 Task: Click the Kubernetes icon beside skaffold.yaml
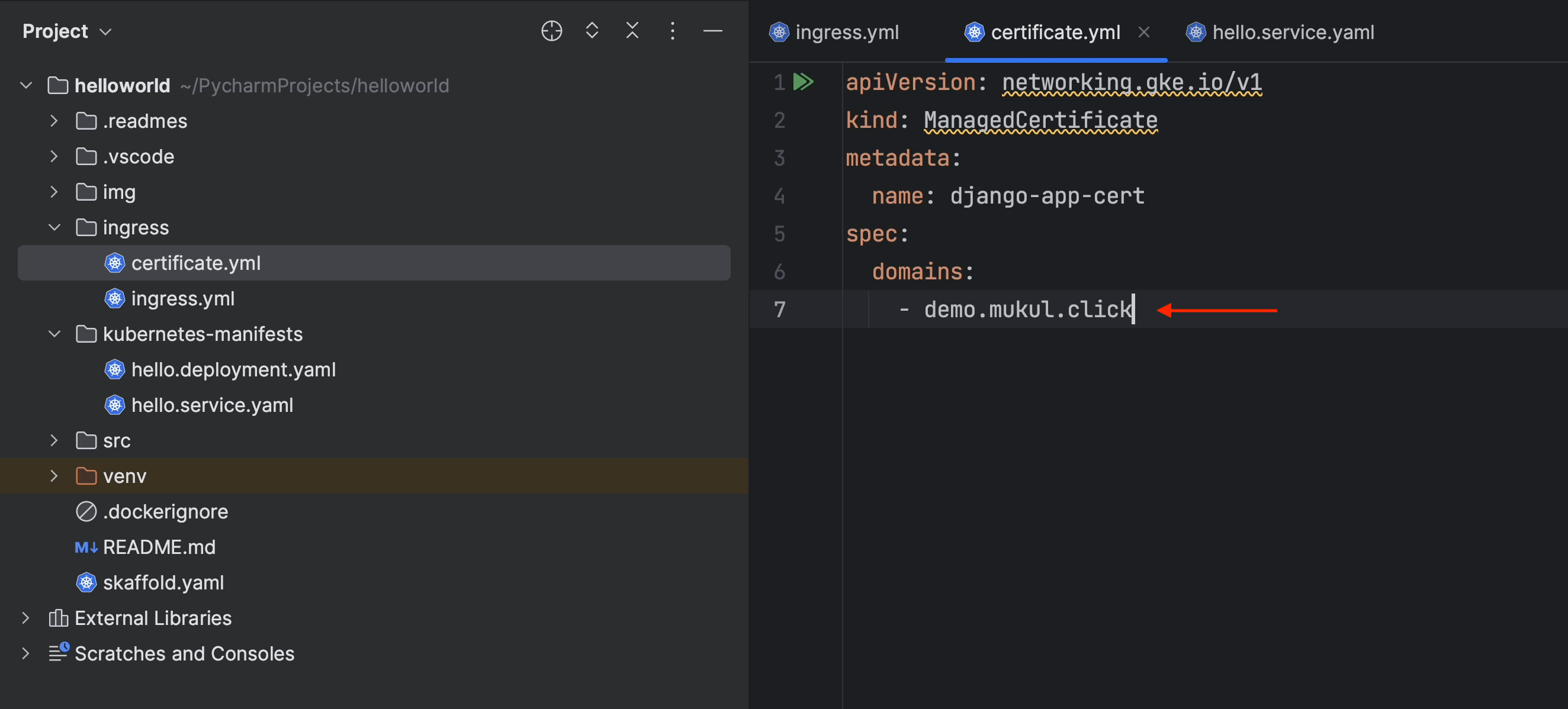tap(86, 582)
